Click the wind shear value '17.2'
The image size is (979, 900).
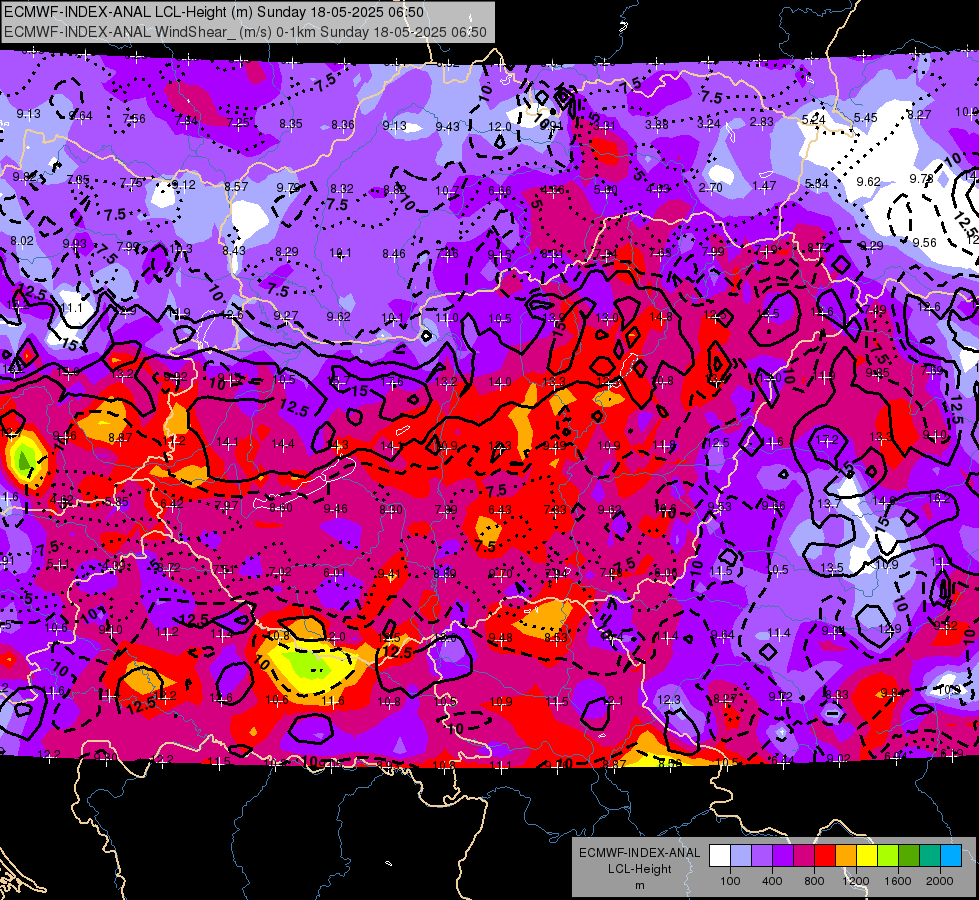[x=827, y=440]
